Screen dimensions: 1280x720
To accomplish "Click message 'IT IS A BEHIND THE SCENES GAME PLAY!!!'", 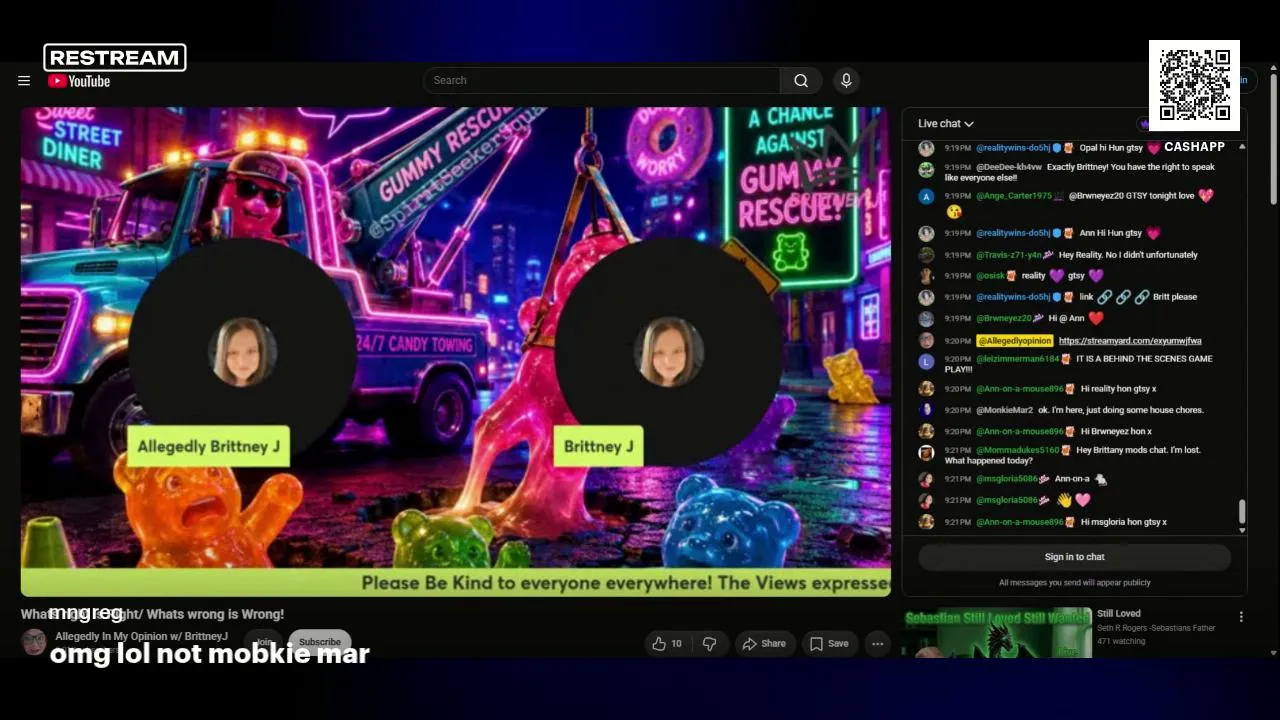I will 1079,364.
